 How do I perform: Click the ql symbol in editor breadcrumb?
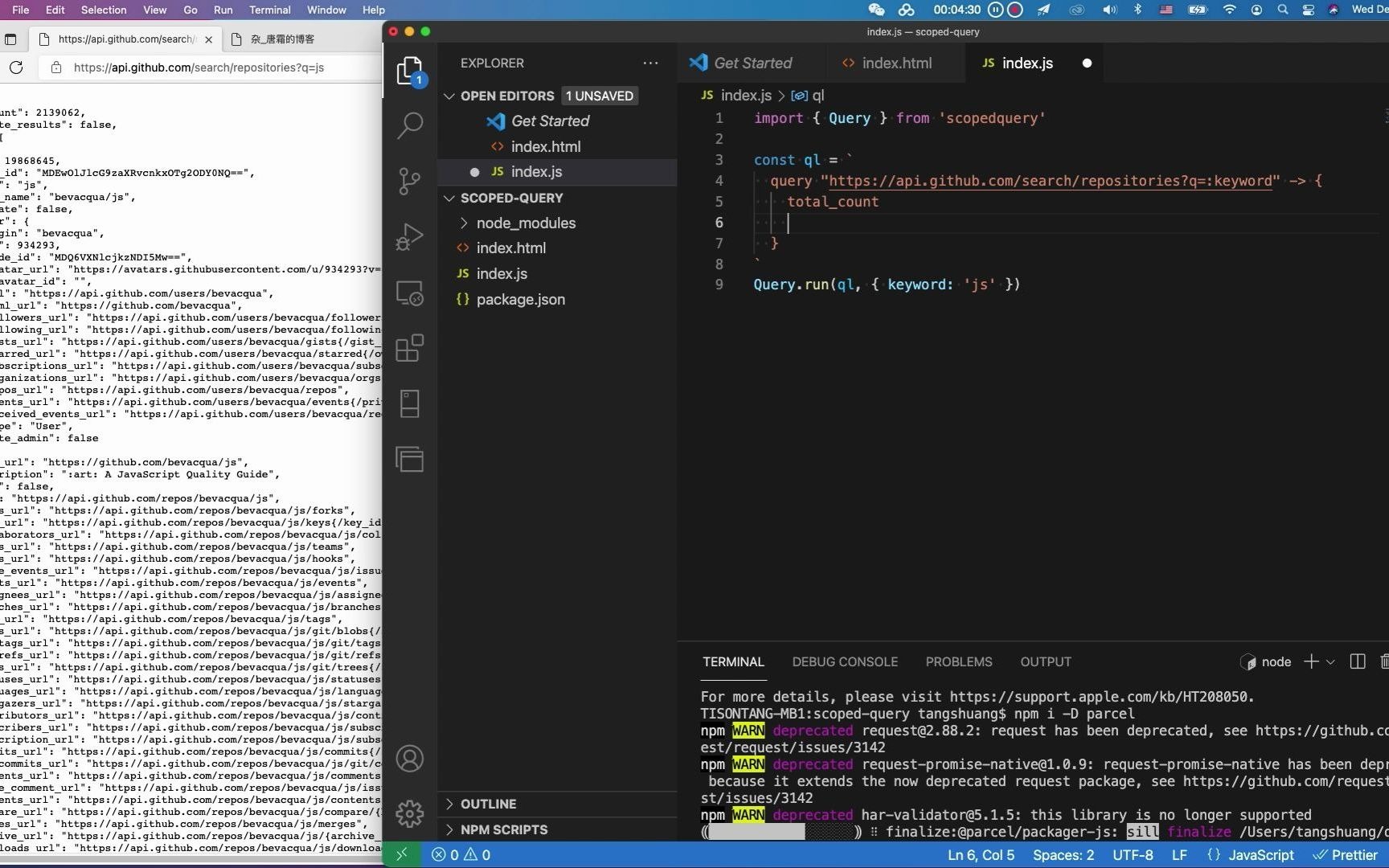808,95
